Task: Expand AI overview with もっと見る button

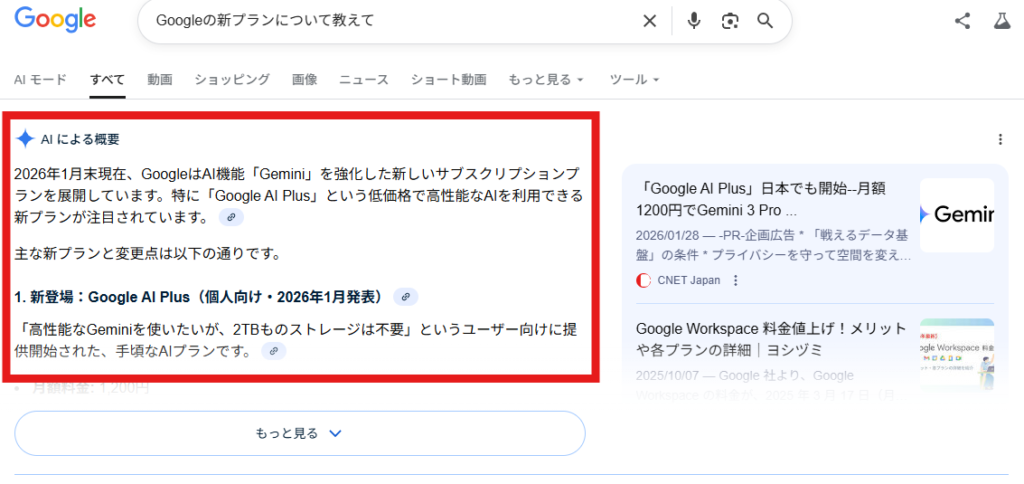Action: [x=299, y=433]
